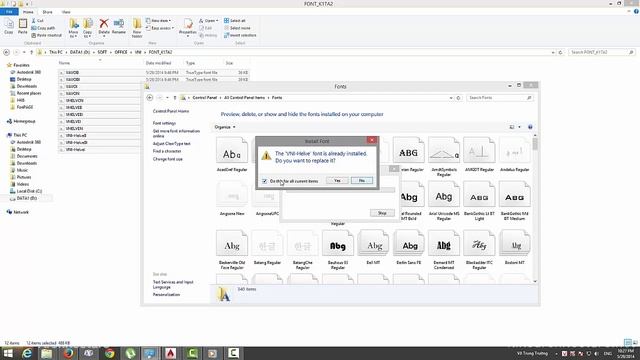The height and width of the screenshot is (360, 640).
Task: Click Explorer's back navigation arrow
Action: tap(7, 52)
